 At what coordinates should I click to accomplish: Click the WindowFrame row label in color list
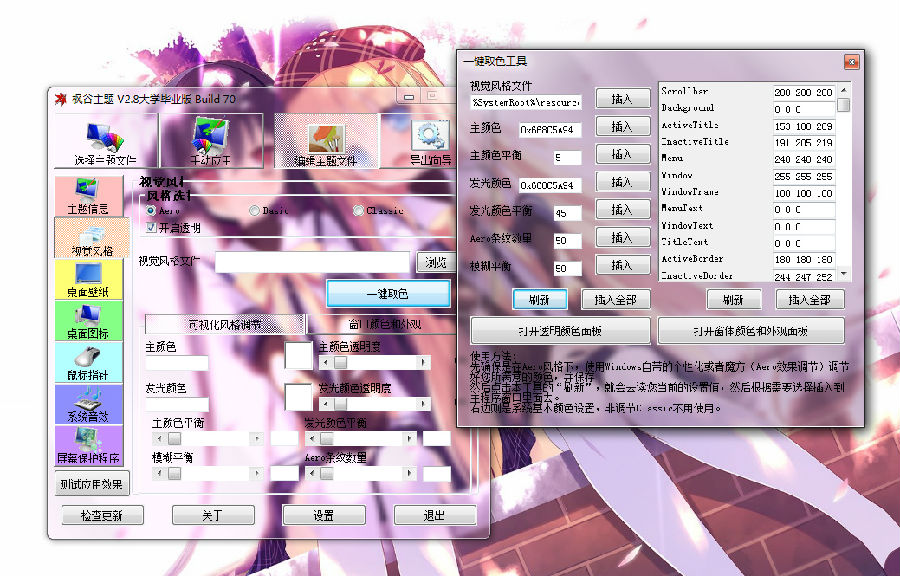690,192
